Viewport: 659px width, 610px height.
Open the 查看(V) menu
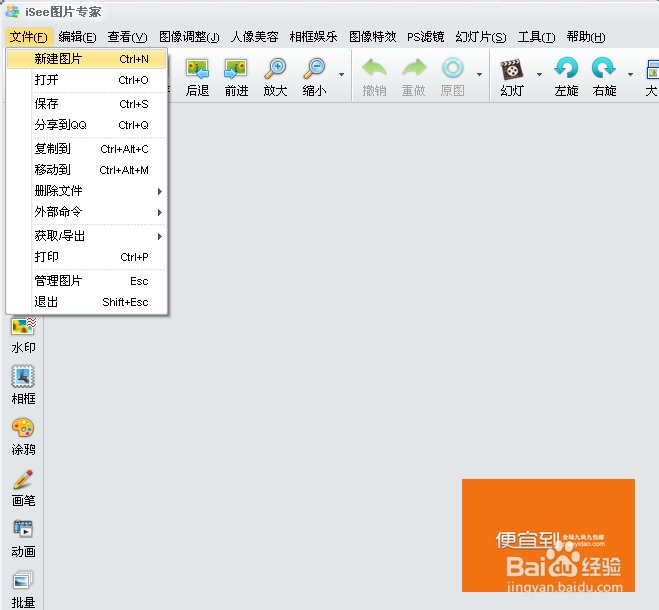point(127,37)
